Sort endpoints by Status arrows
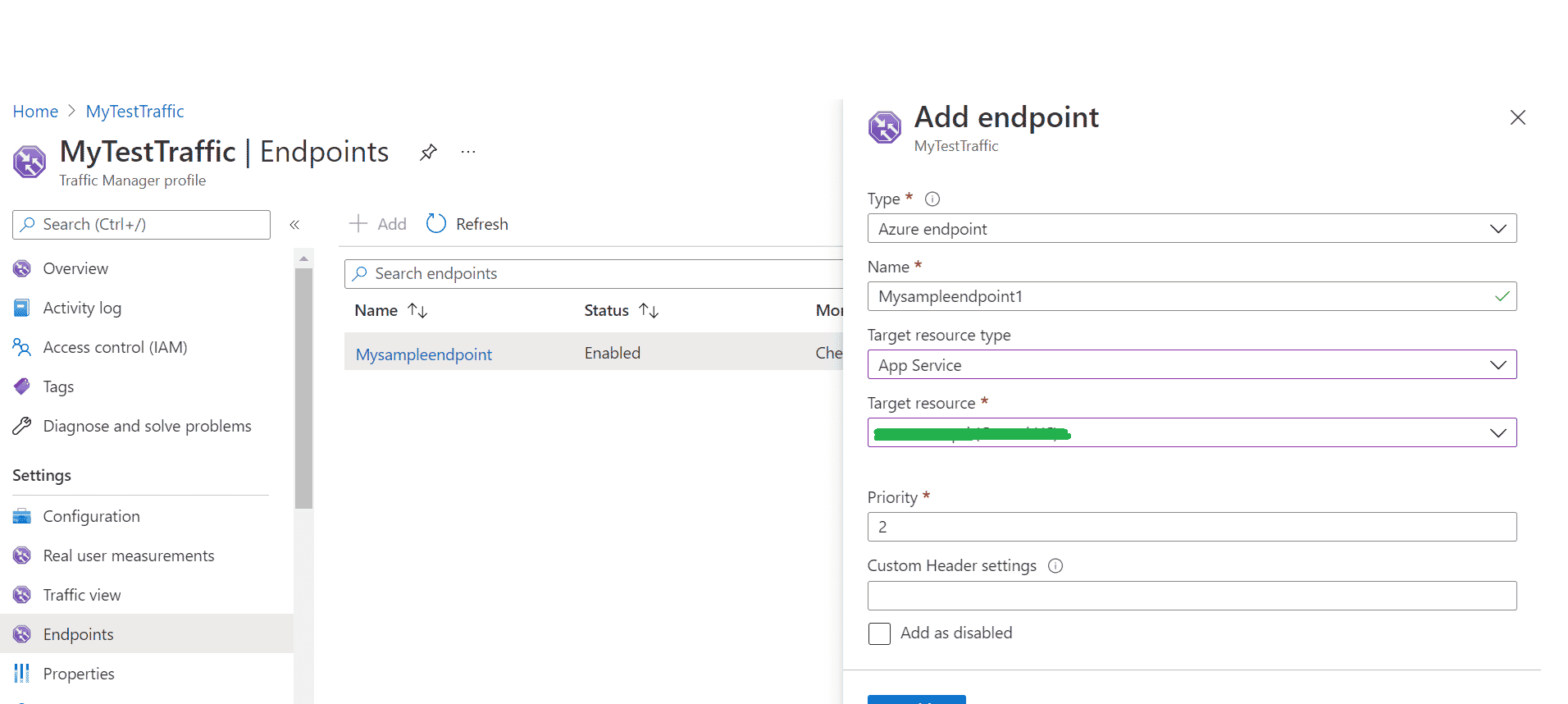This screenshot has width=1568, height=704. coord(649,310)
